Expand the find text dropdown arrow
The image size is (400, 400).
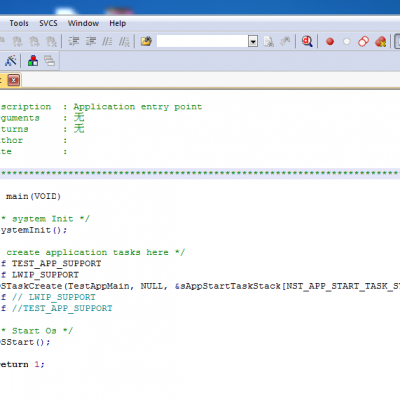tap(253, 42)
